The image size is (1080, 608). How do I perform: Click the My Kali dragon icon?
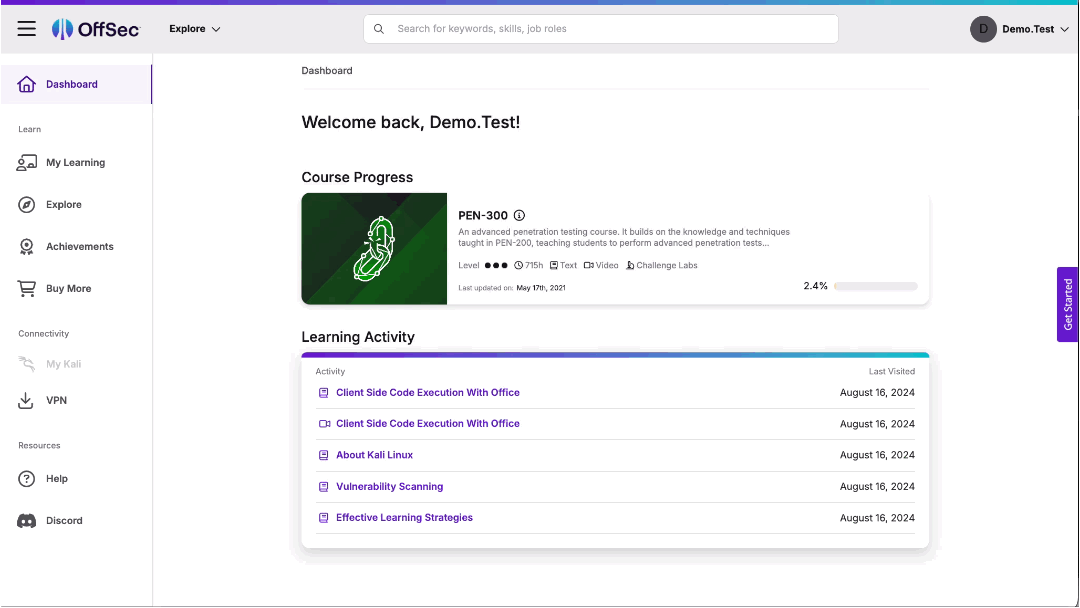pos(25,363)
